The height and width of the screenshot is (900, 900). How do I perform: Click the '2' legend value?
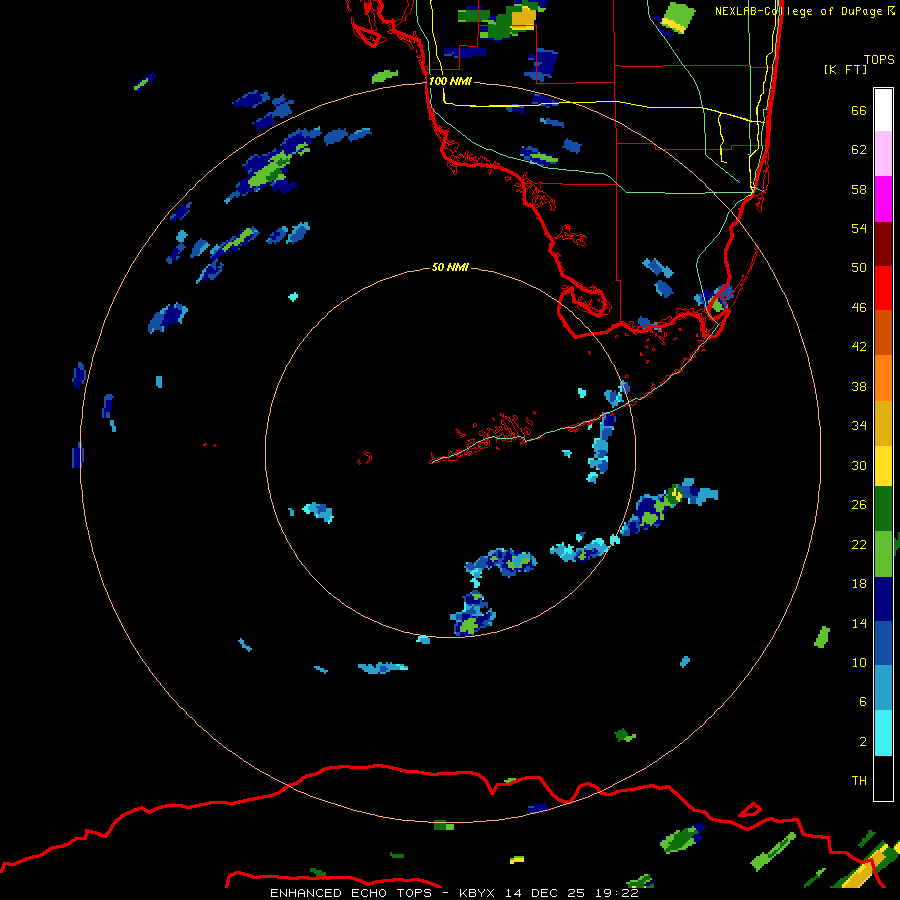tap(863, 741)
